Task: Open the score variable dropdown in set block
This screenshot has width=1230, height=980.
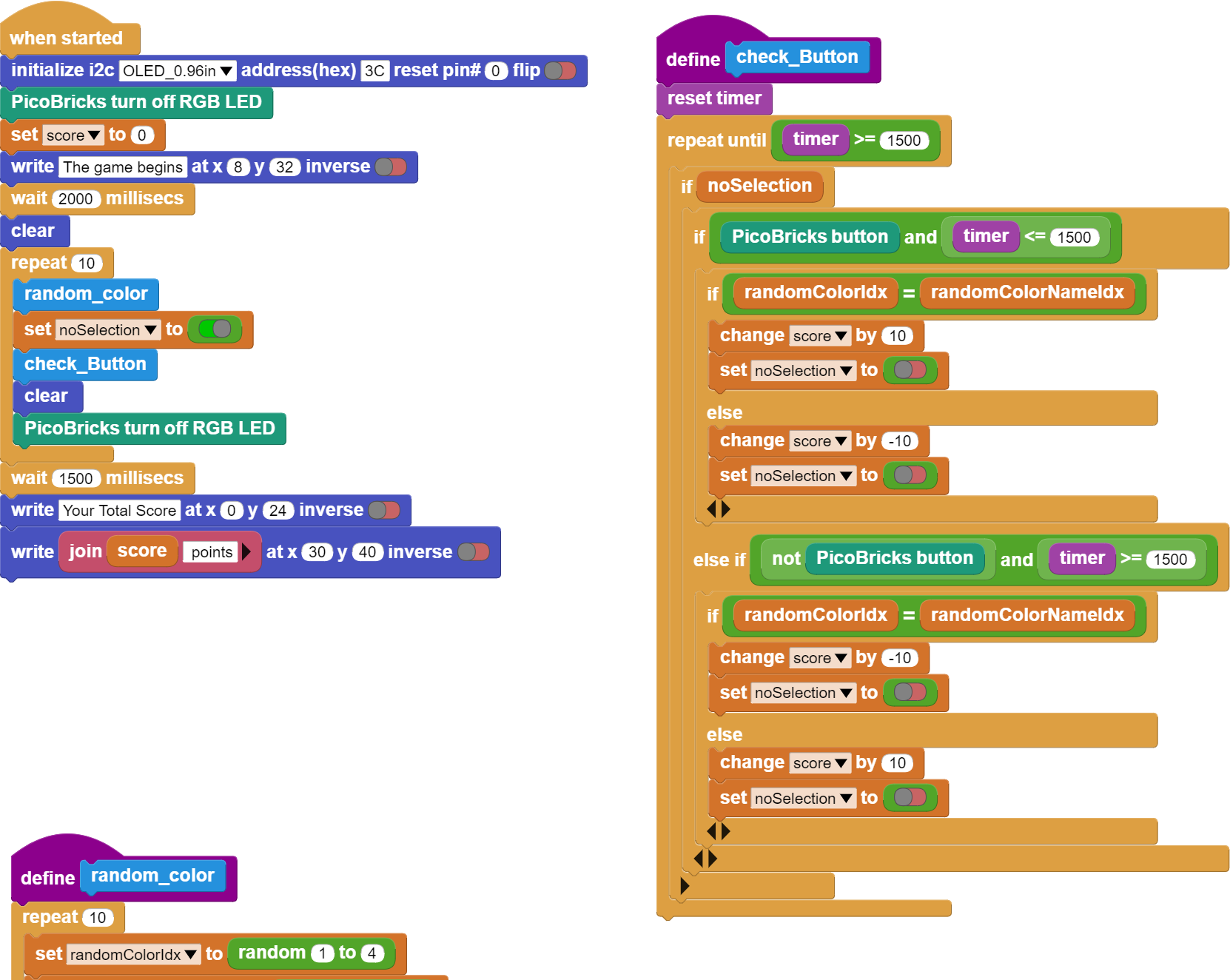Action: (x=73, y=135)
